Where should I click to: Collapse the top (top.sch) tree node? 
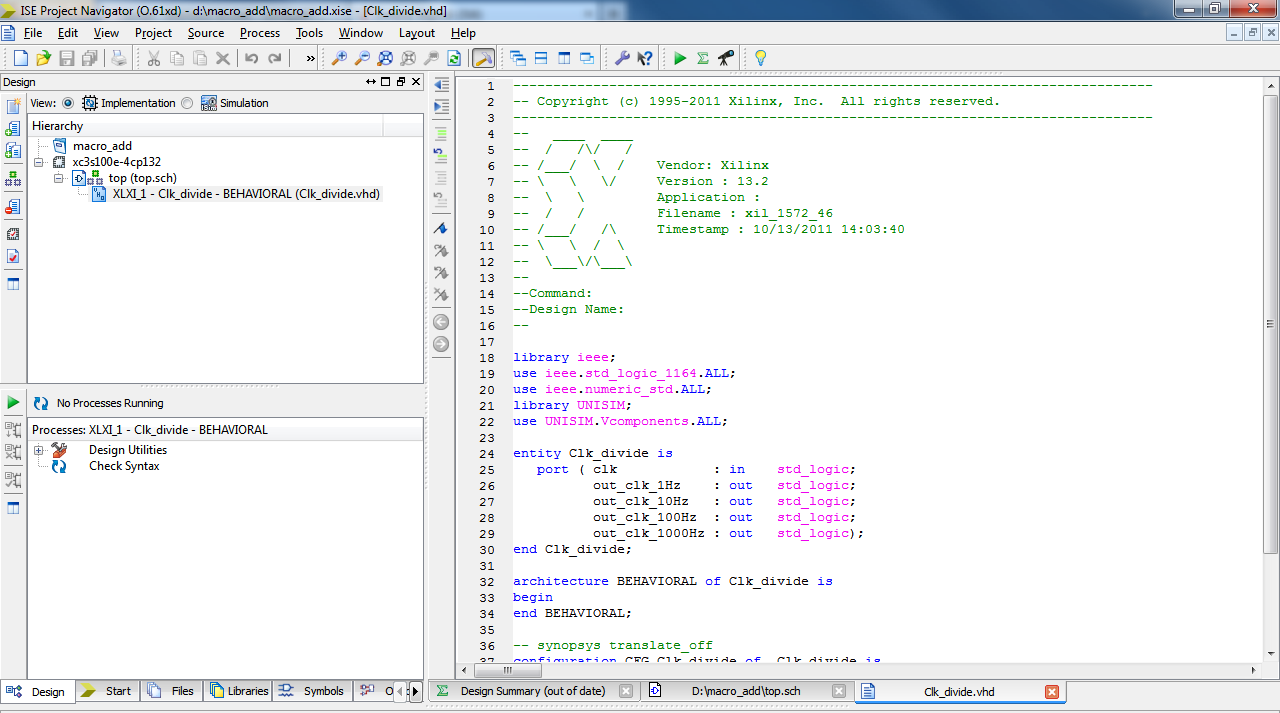click(x=59, y=178)
